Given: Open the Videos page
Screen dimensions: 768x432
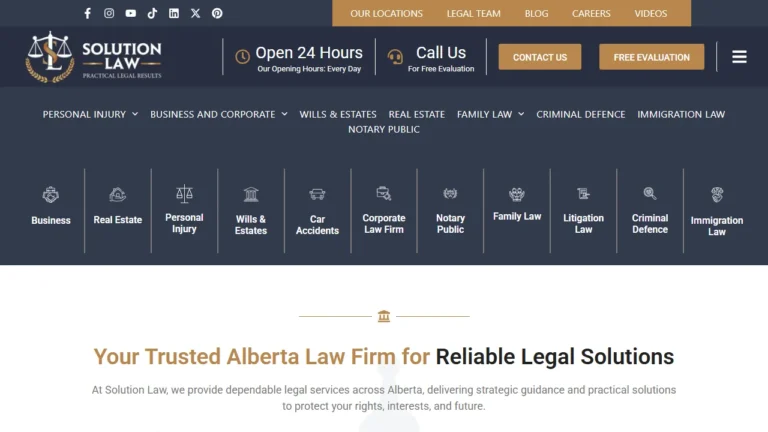Looking at the screenshot, I should point(650,14).
